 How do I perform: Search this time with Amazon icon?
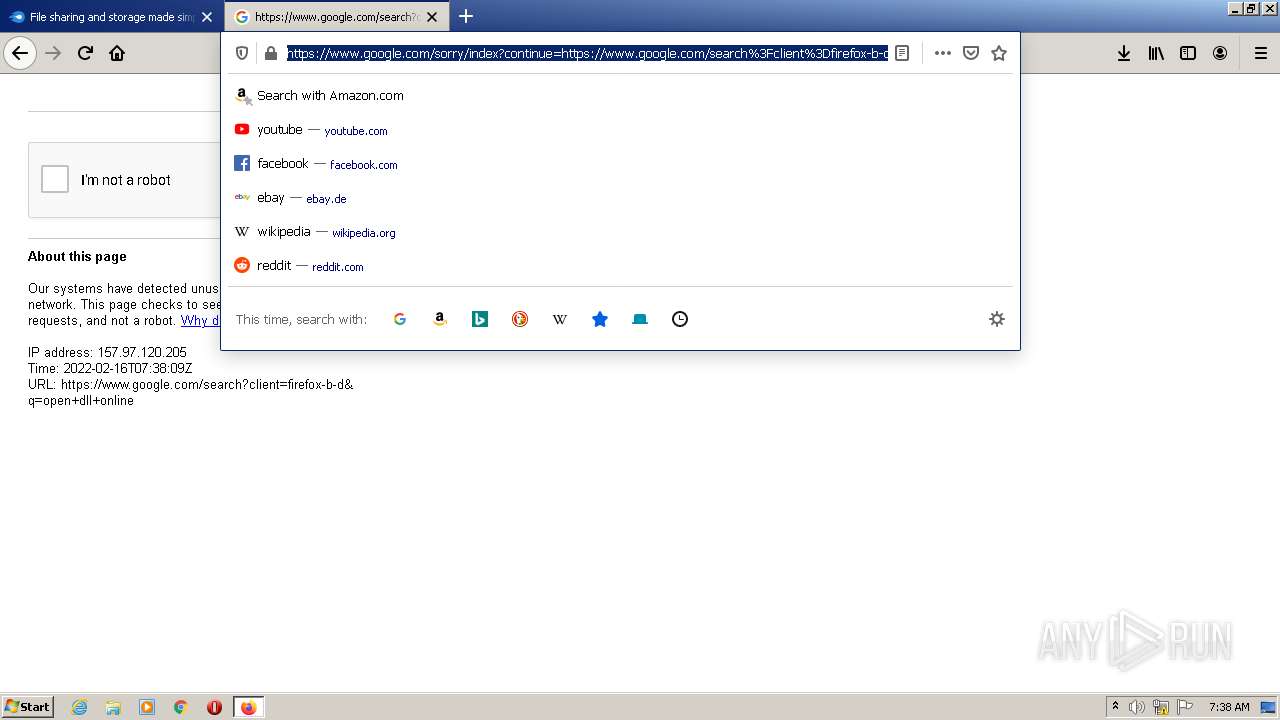pos(440,319)
